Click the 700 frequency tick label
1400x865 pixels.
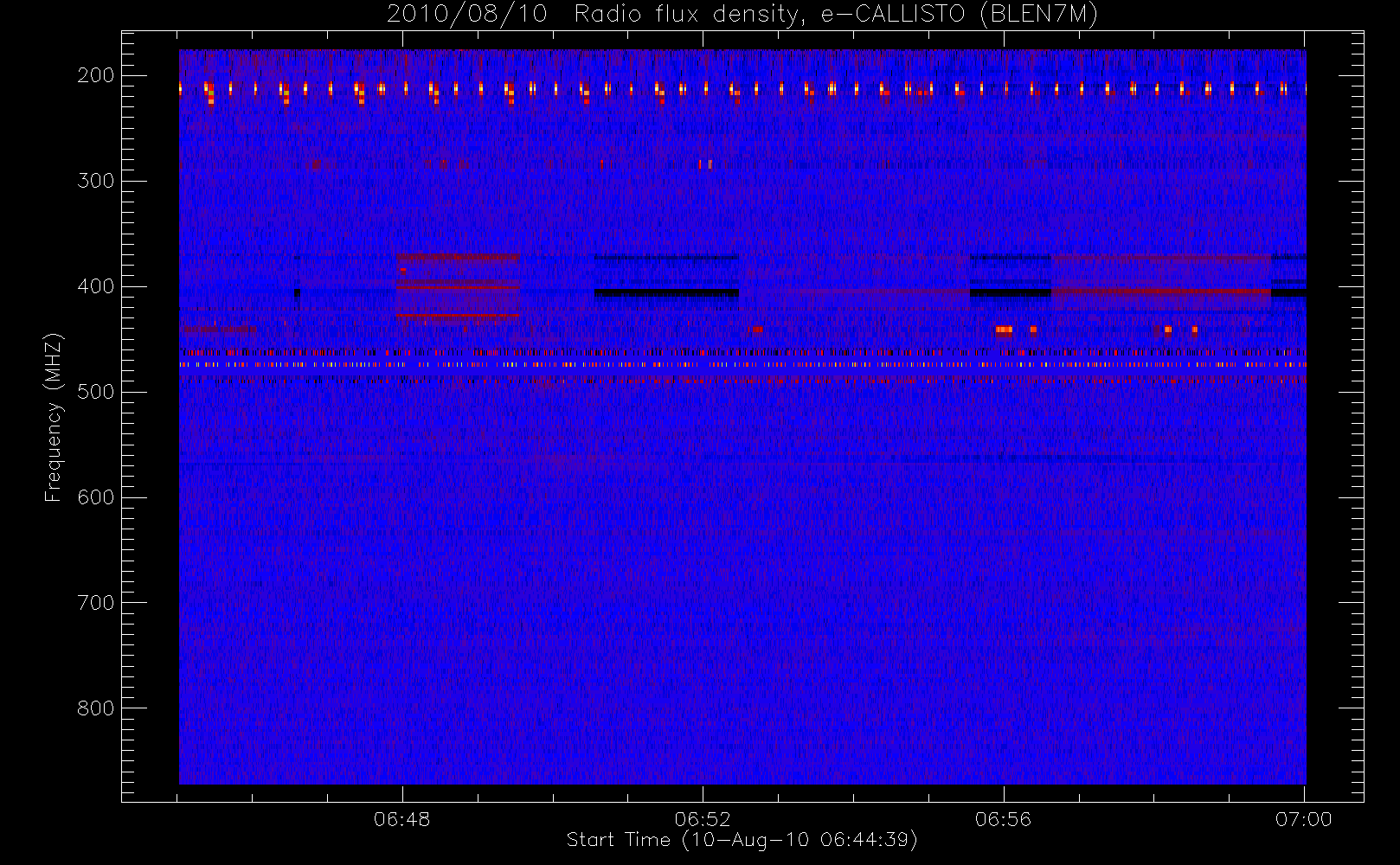[96, 603]
